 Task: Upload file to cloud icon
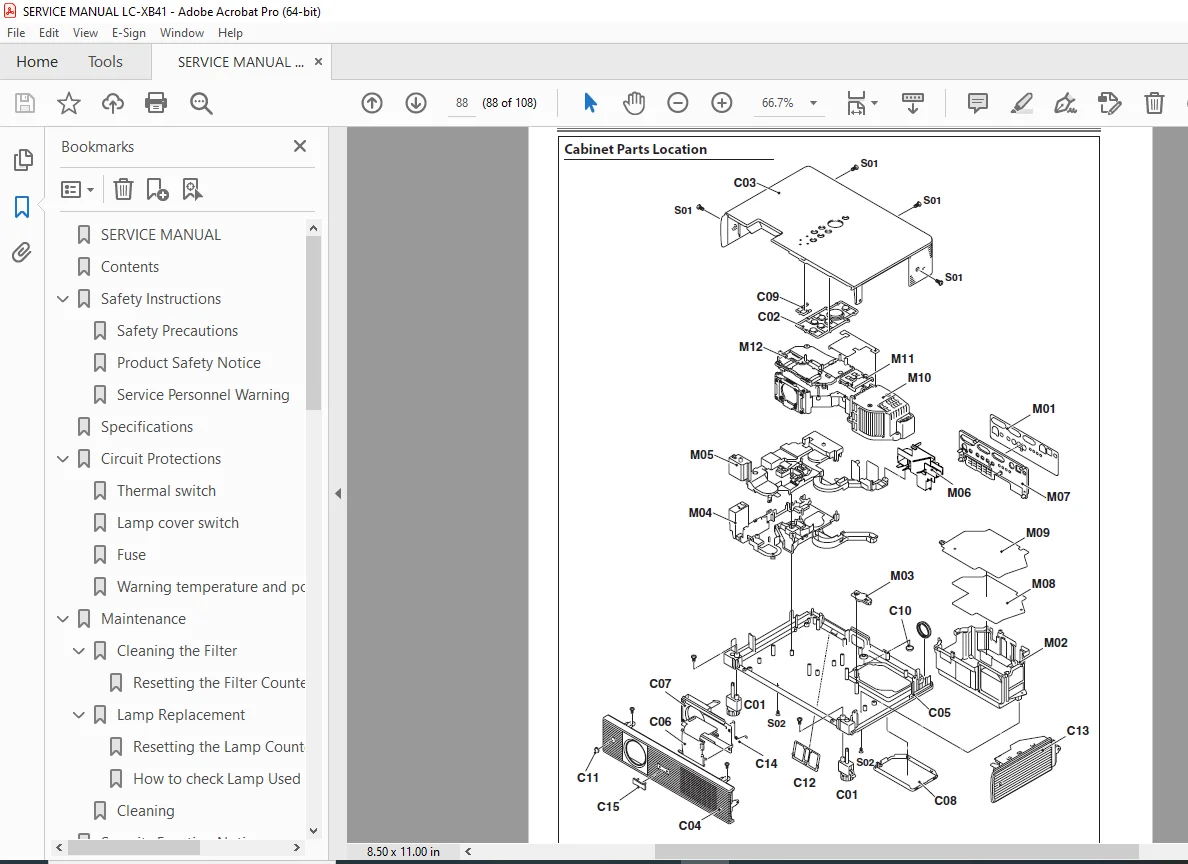[113, 103]
